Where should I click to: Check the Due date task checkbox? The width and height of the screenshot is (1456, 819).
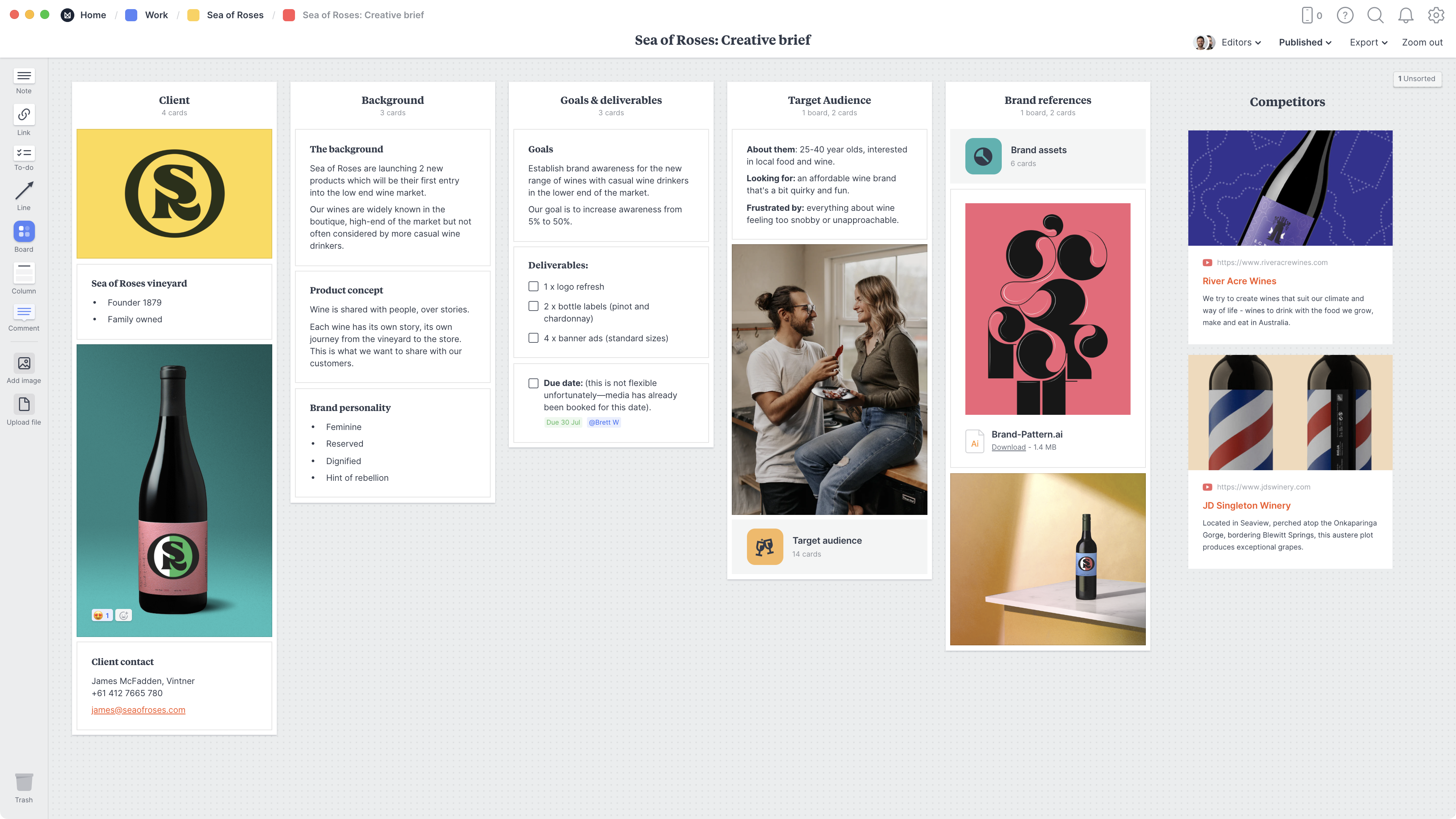[x=533, y=383]
